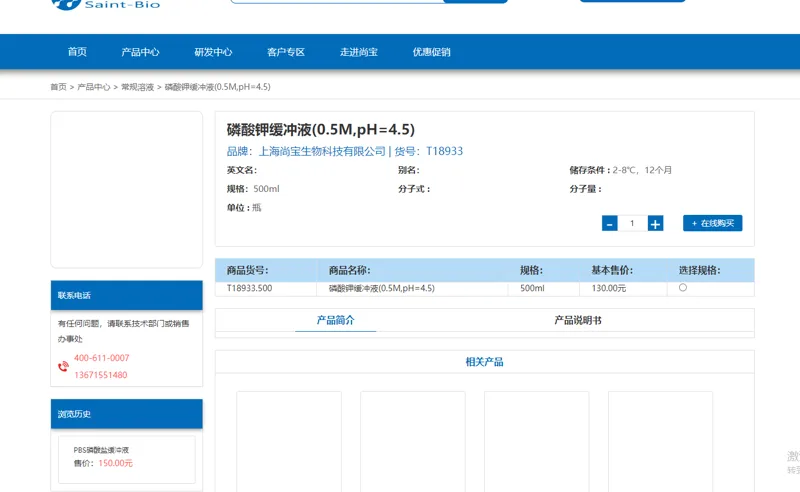Click phone number 13671551480
Image resolution: width=800 pixels, height=492 pixels.
pyautogui.click(x=101, y=375)
